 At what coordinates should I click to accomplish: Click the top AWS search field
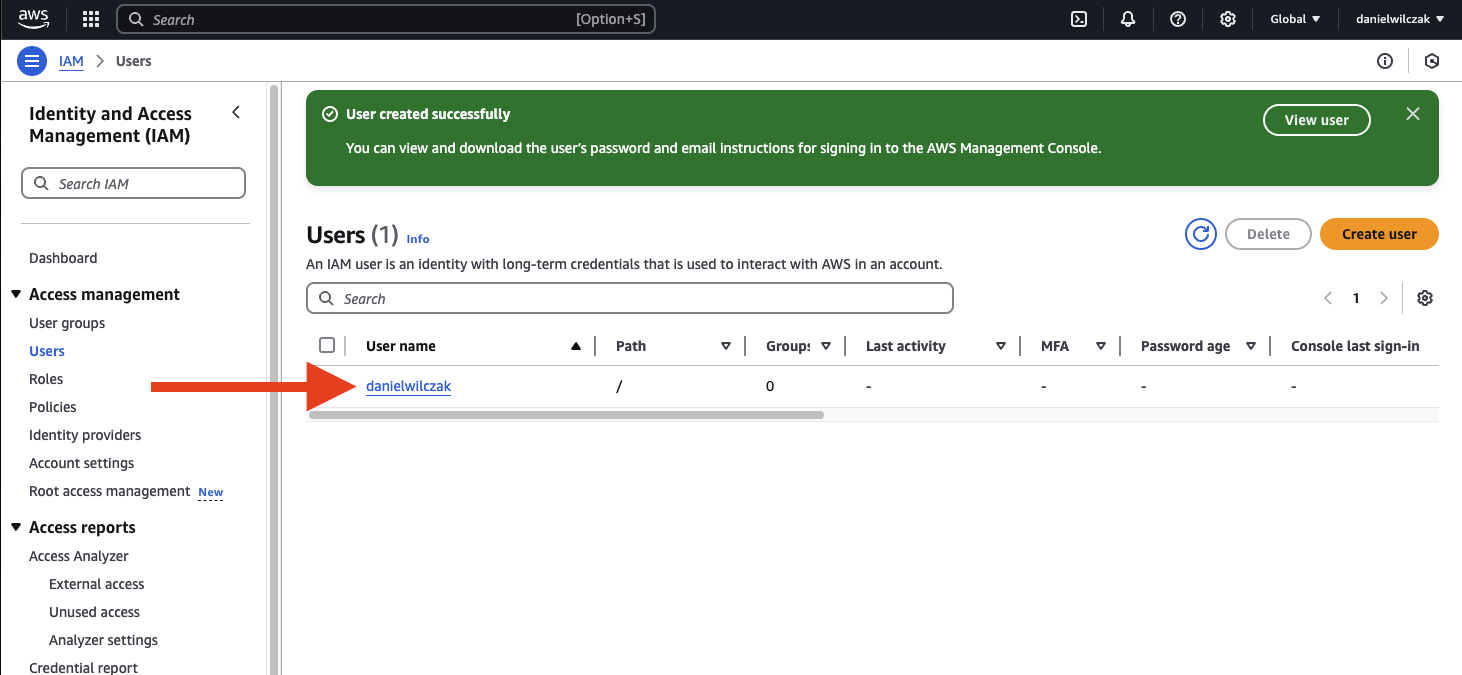coord(386,19)
